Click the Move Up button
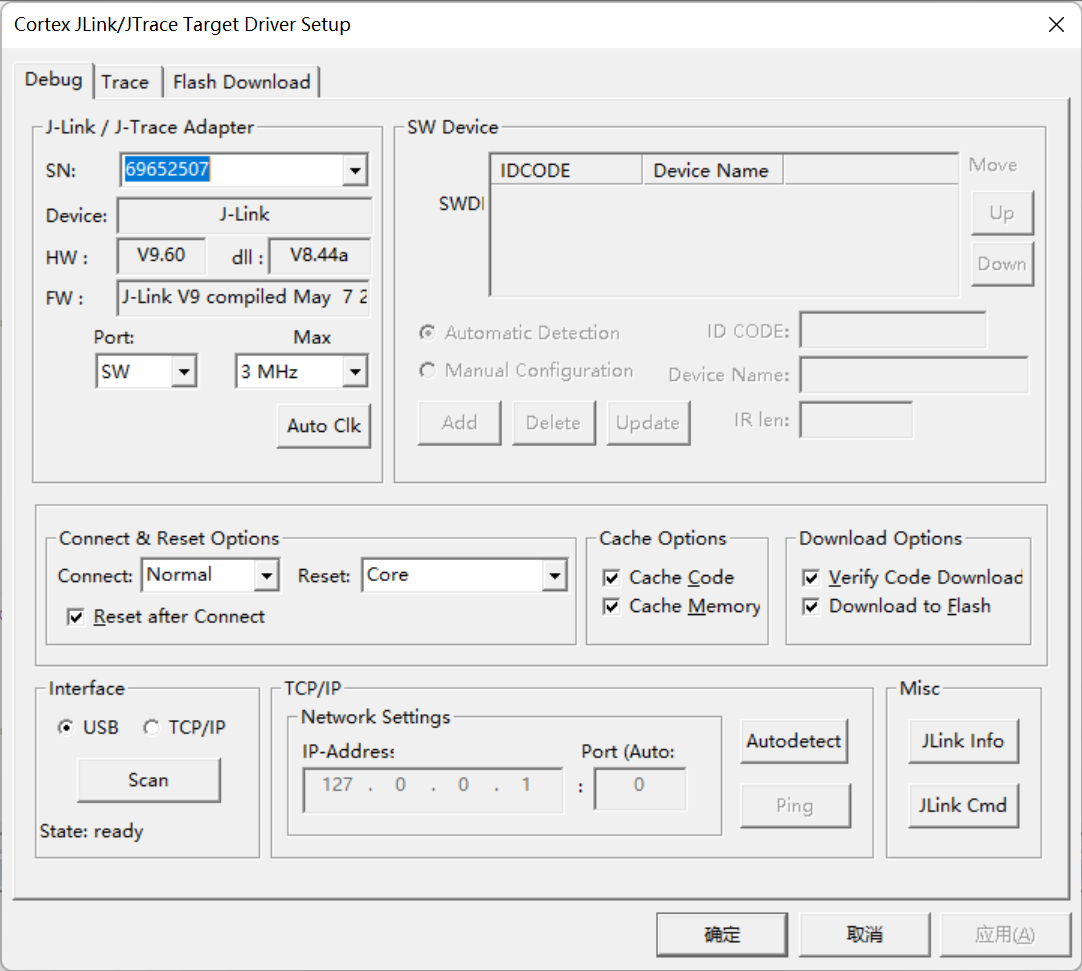This screenshot has height=971, width=1082. (x=1002, y=213)
